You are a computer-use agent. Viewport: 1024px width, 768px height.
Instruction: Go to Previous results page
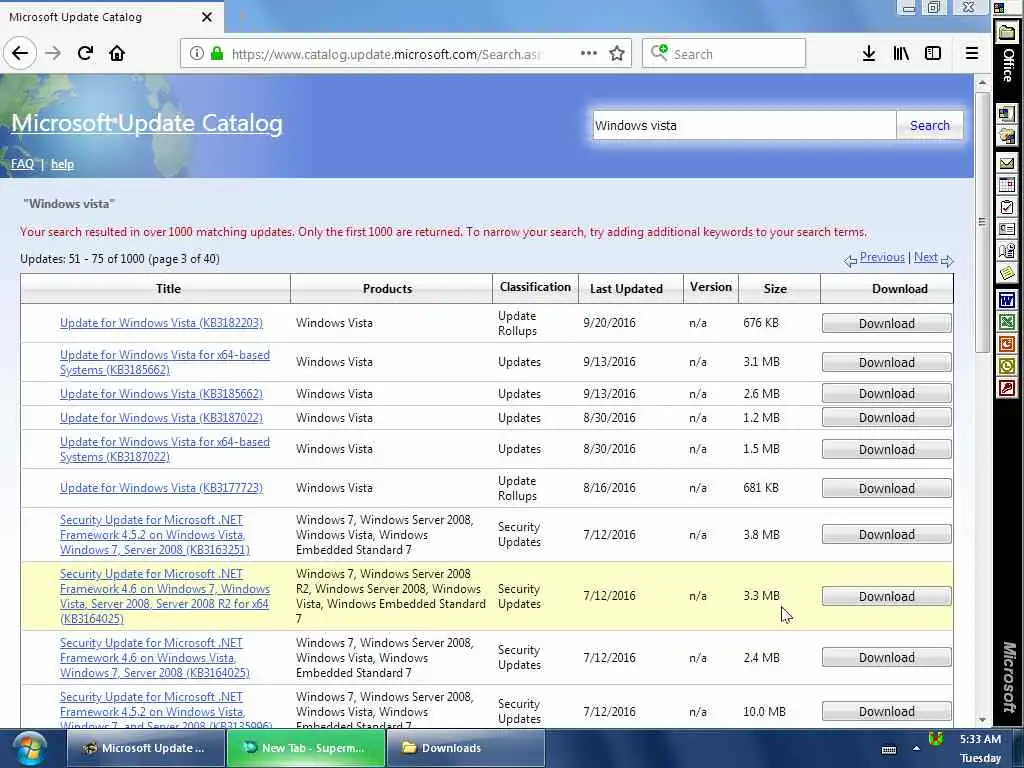(882, 257)
